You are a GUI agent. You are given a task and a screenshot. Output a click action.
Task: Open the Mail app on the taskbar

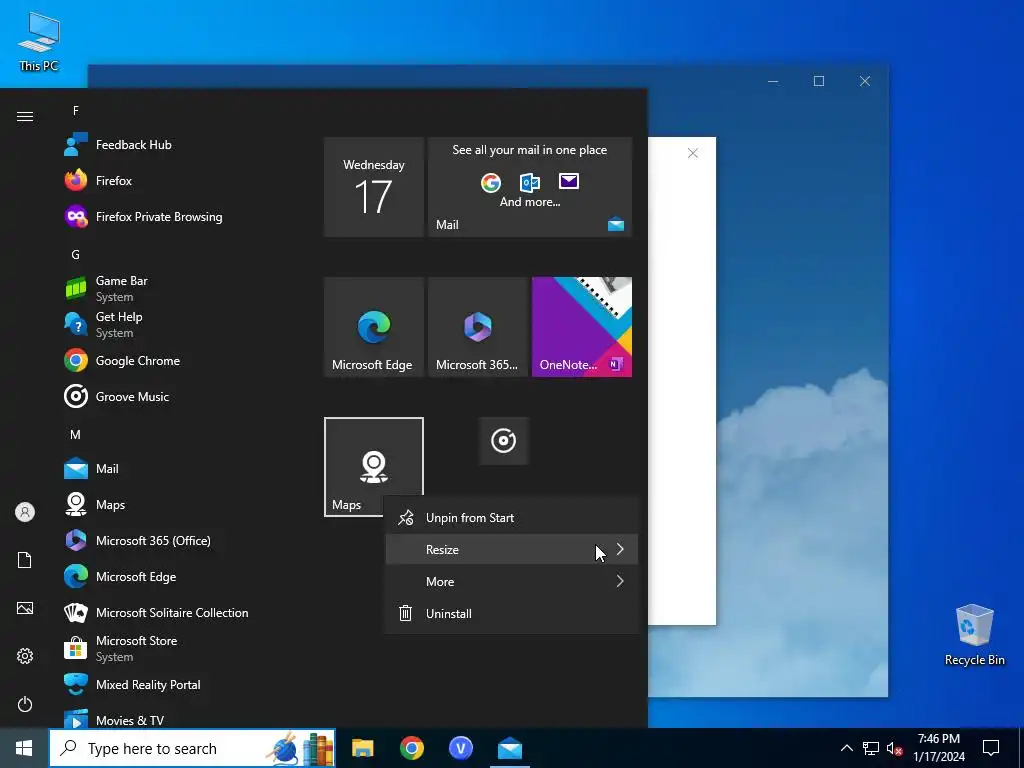tap(510, 748)
